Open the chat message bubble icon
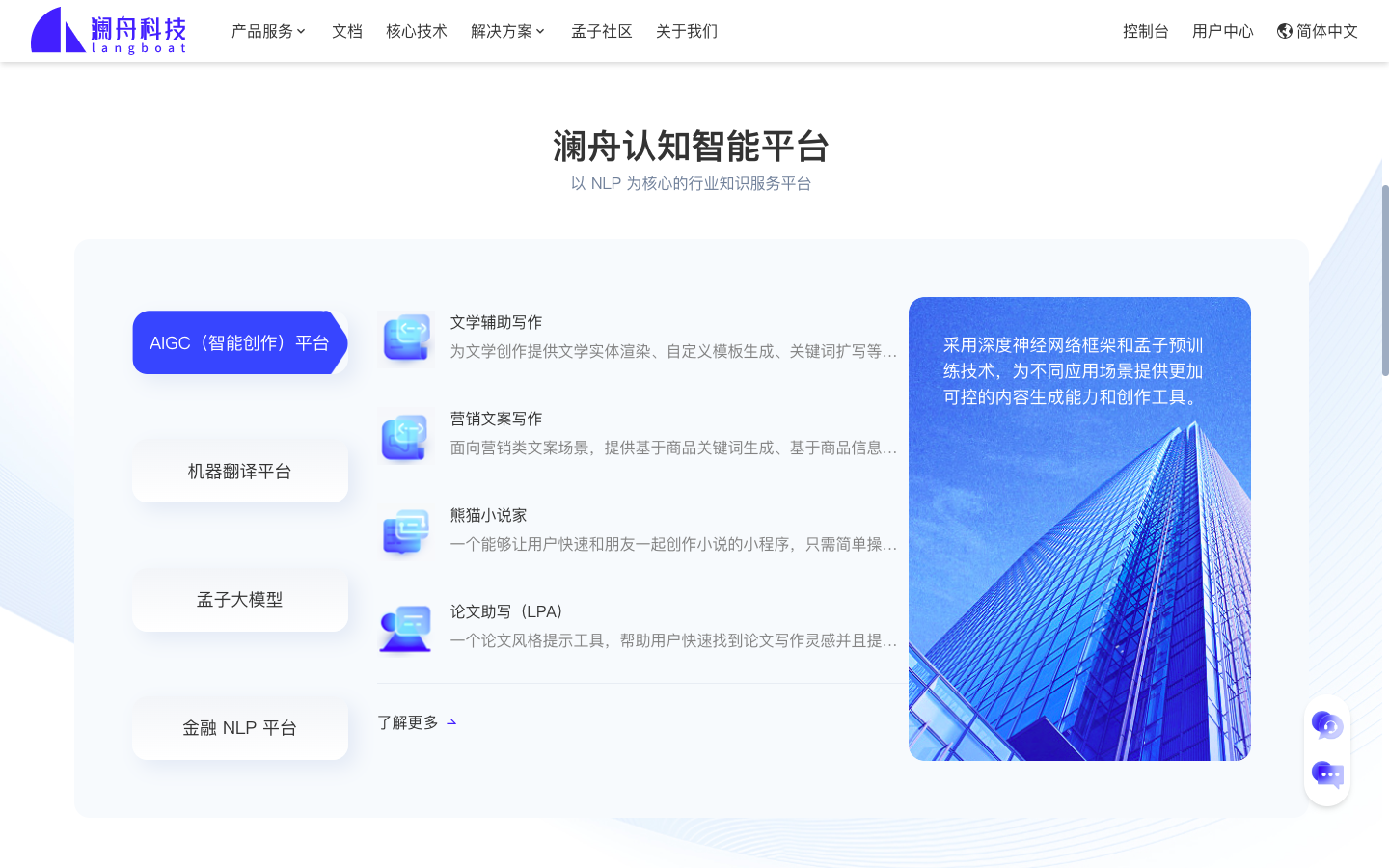The image size is (1389, 868). [1327, 774]
